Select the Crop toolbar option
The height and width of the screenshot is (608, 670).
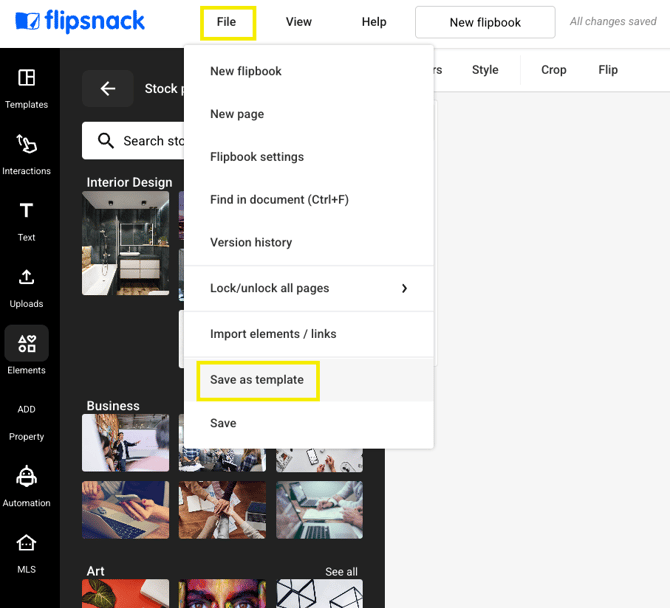(553, 70)
